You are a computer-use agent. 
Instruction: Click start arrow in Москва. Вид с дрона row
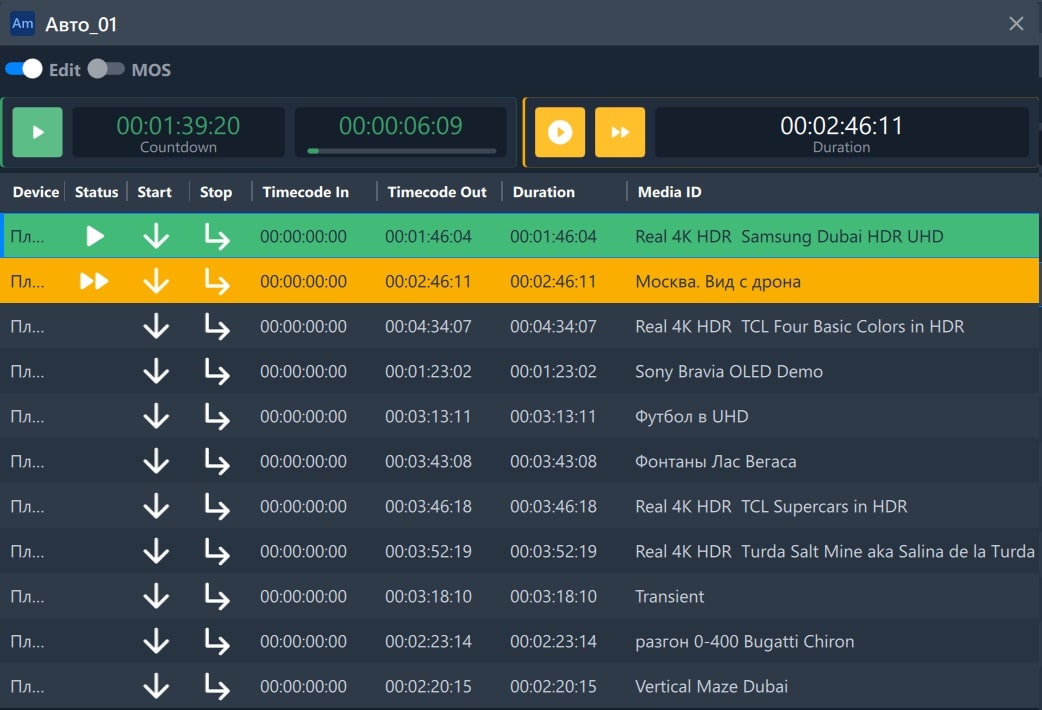click(156, 281)
